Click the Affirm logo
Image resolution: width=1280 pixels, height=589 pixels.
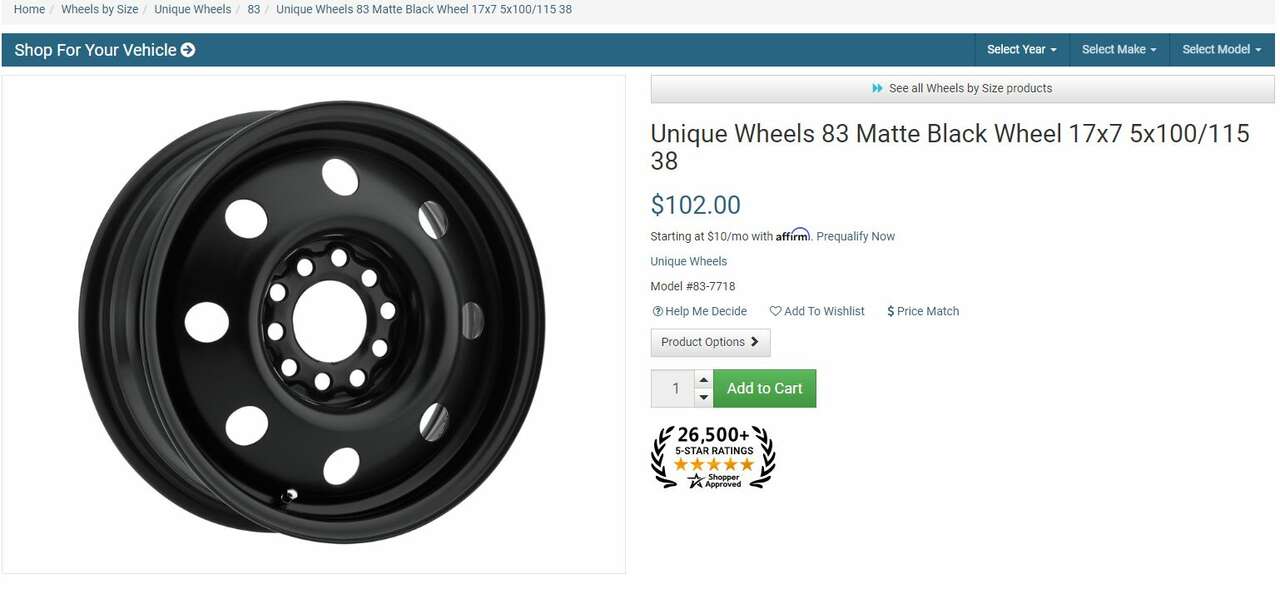point(793,236)
